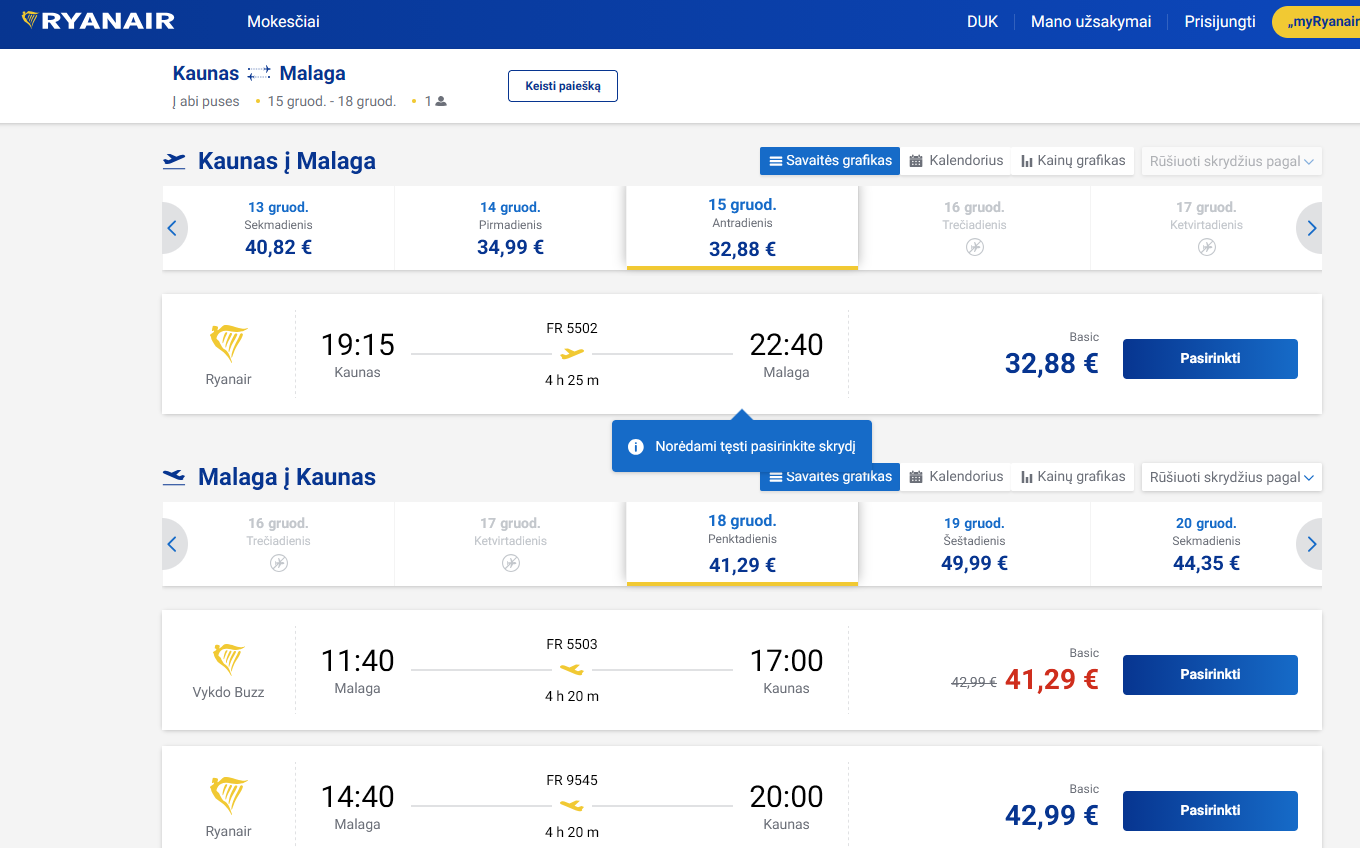
Task: Open Mokesčiai in the header
Action: (283, 21)
